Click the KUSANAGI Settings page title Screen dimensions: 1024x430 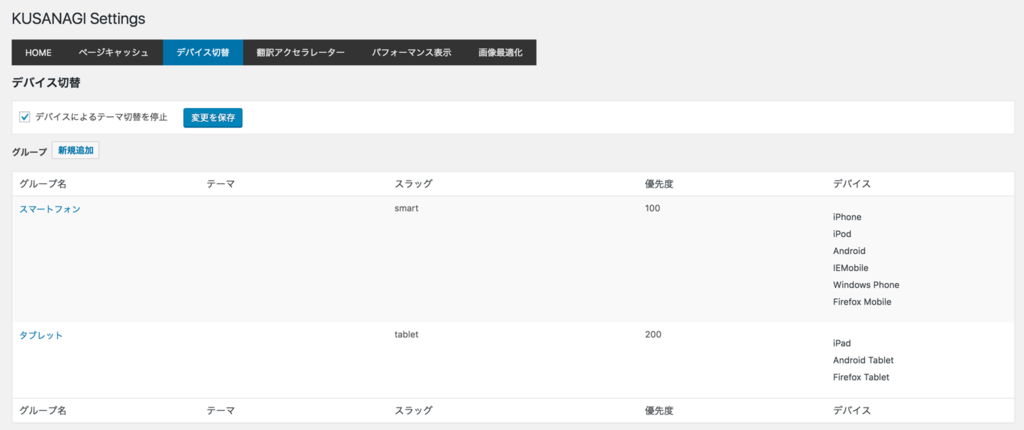[x=78, y=18]
